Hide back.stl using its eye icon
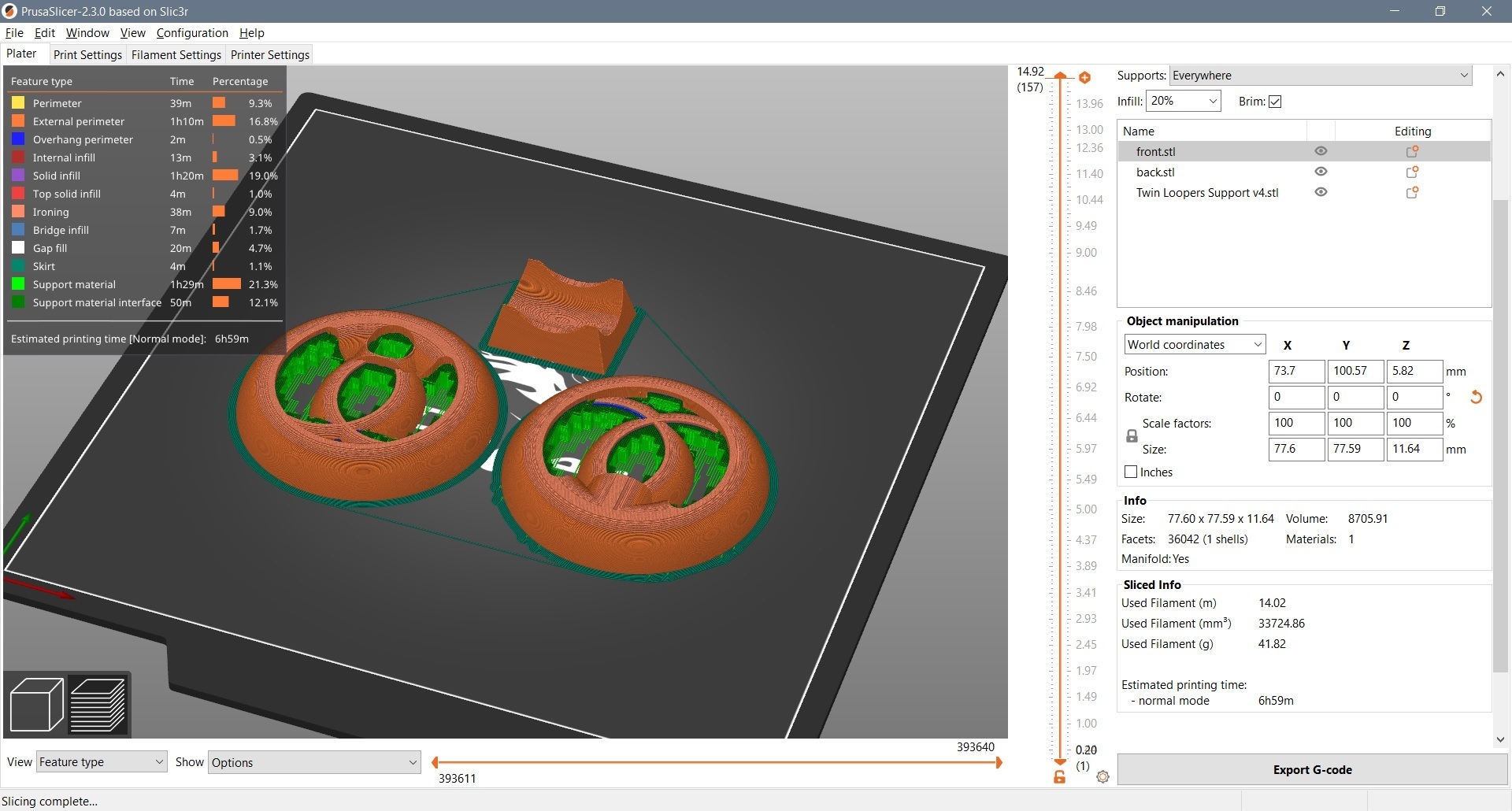 [1321, 172]
